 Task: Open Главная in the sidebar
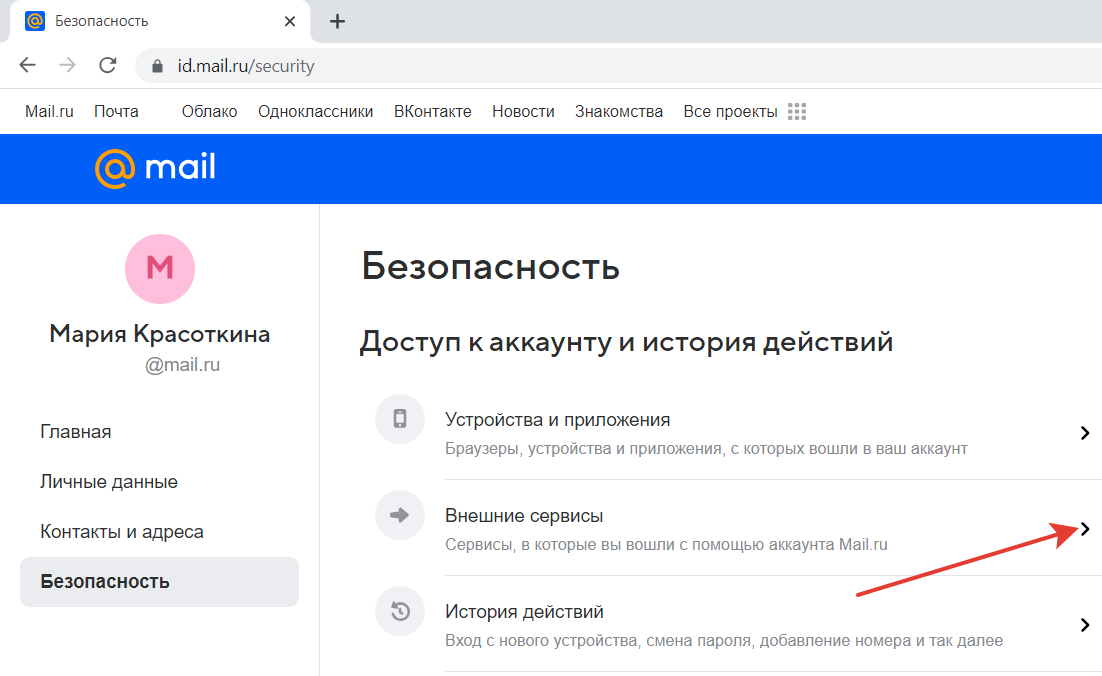tap(76, 432)
